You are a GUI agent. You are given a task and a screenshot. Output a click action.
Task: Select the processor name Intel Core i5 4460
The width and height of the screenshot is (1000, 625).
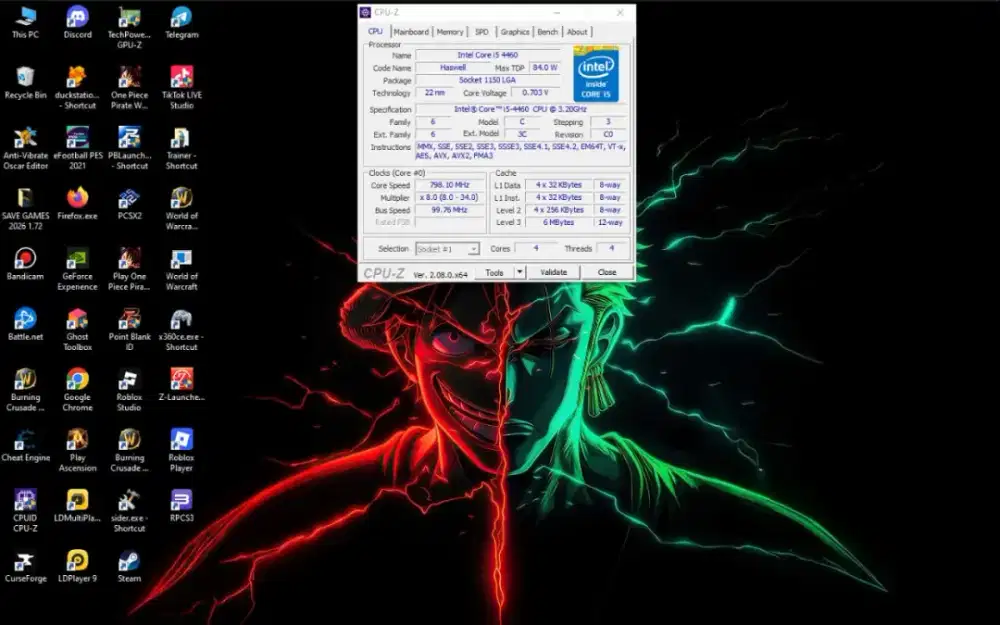487,55
